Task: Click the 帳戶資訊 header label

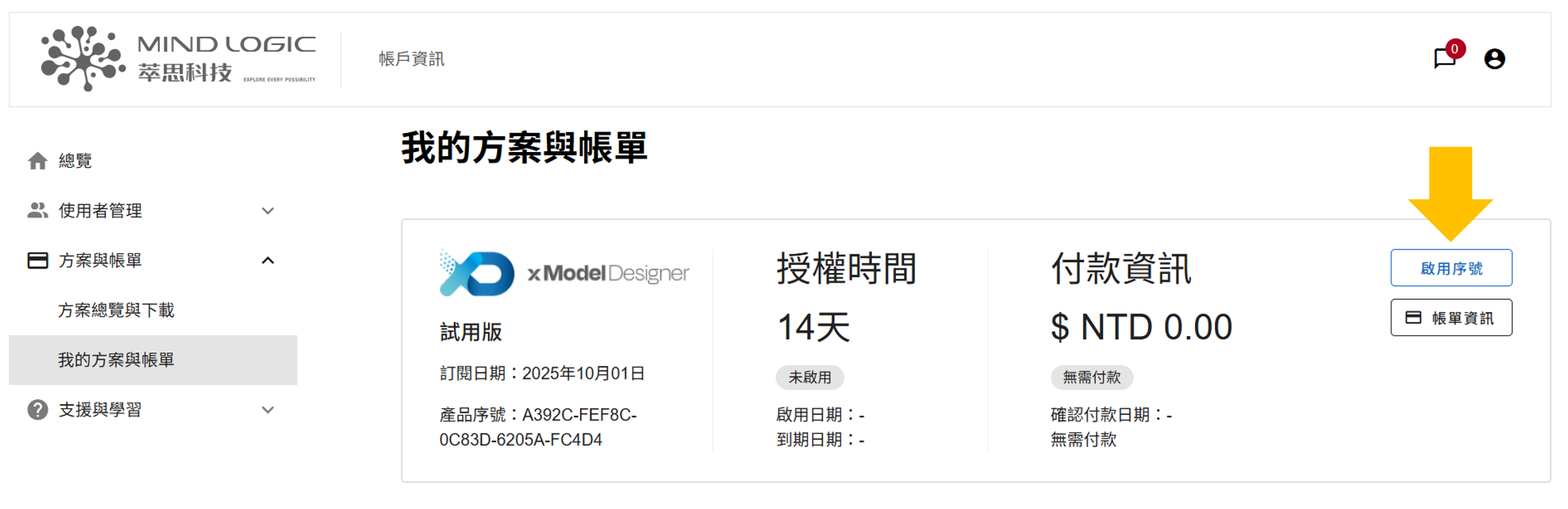Action: 411,59
